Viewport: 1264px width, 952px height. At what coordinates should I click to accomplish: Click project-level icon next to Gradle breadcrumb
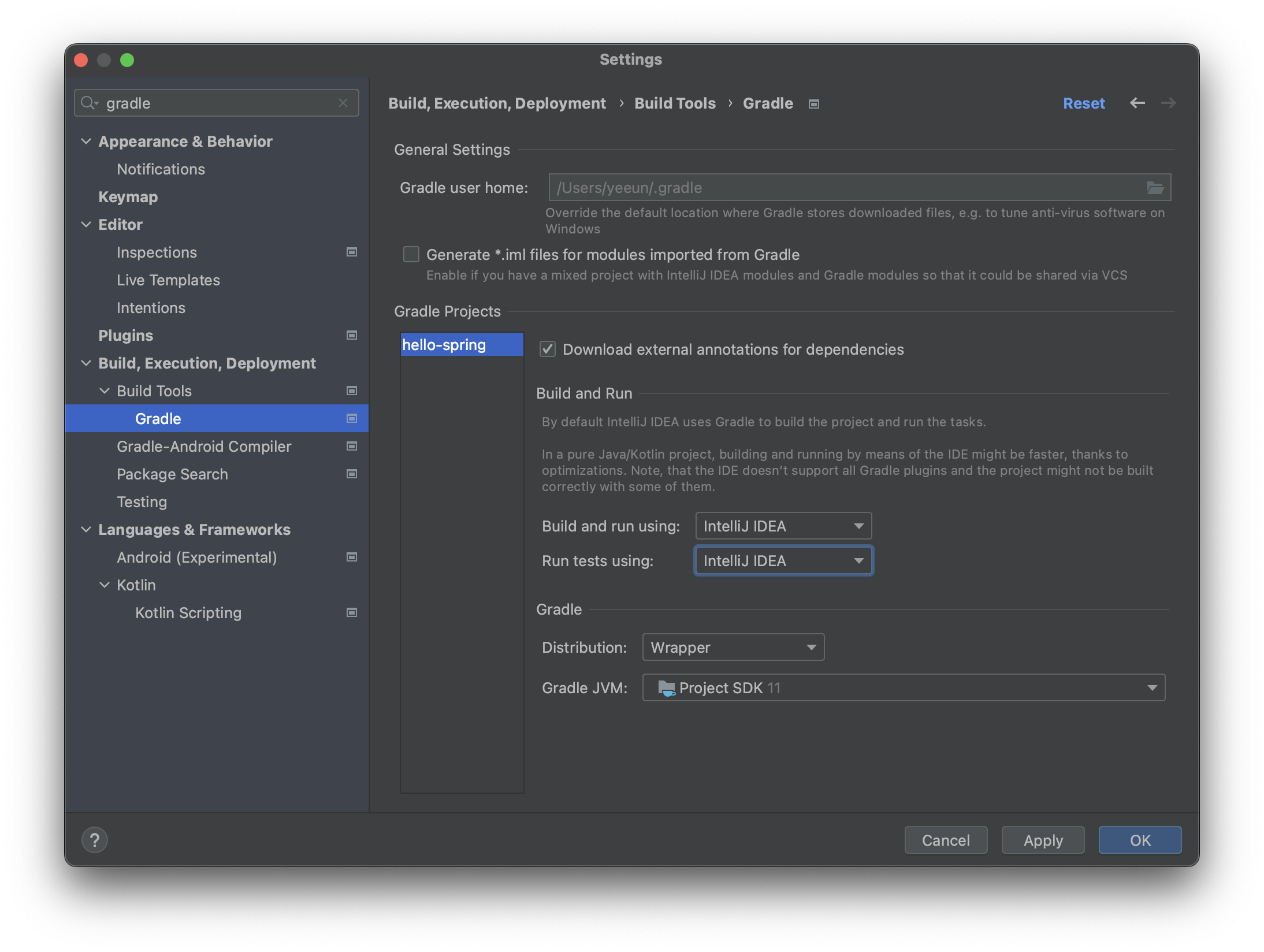tap(813, 104)
